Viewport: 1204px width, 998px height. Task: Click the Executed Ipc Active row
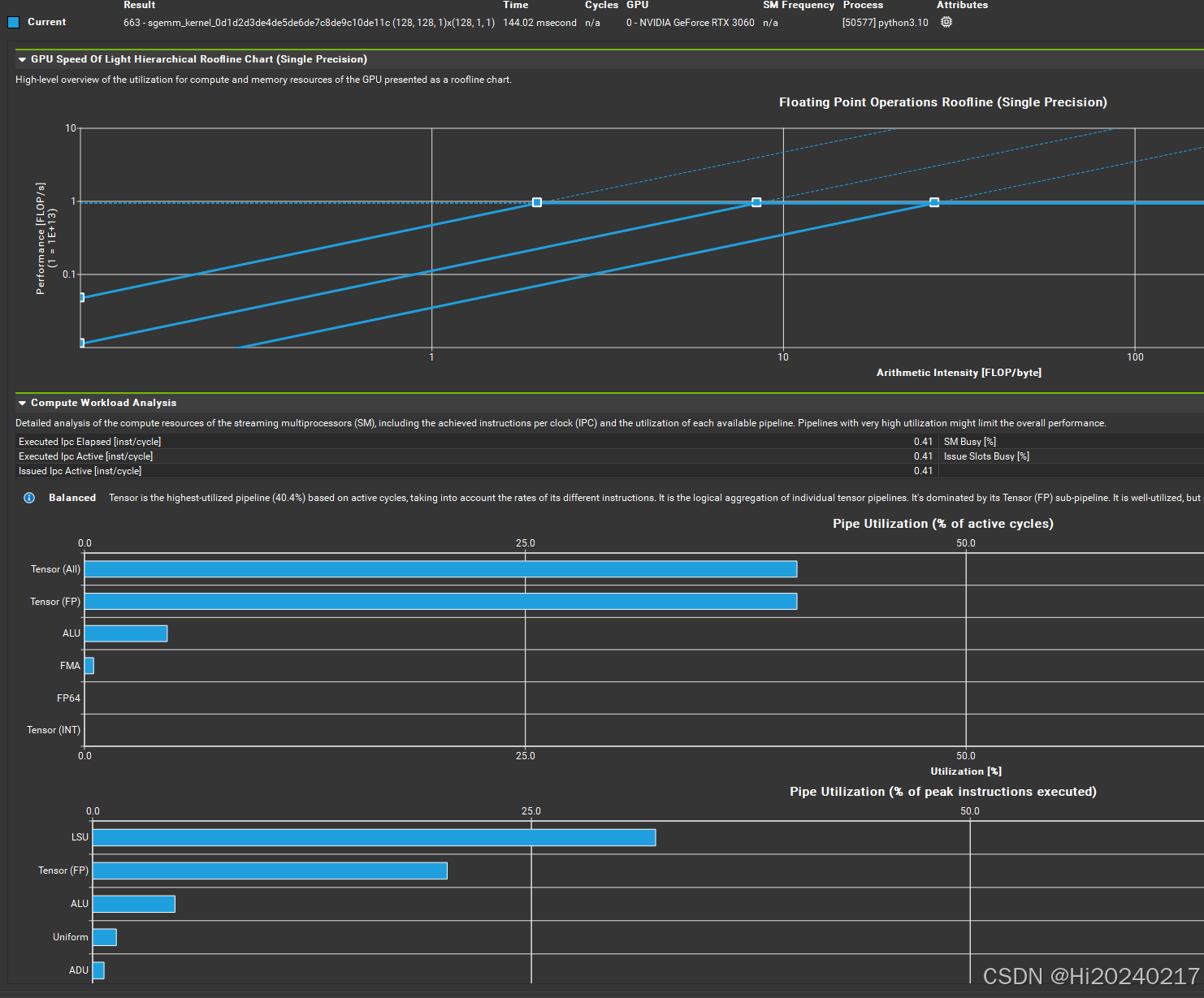click(476, 456)
